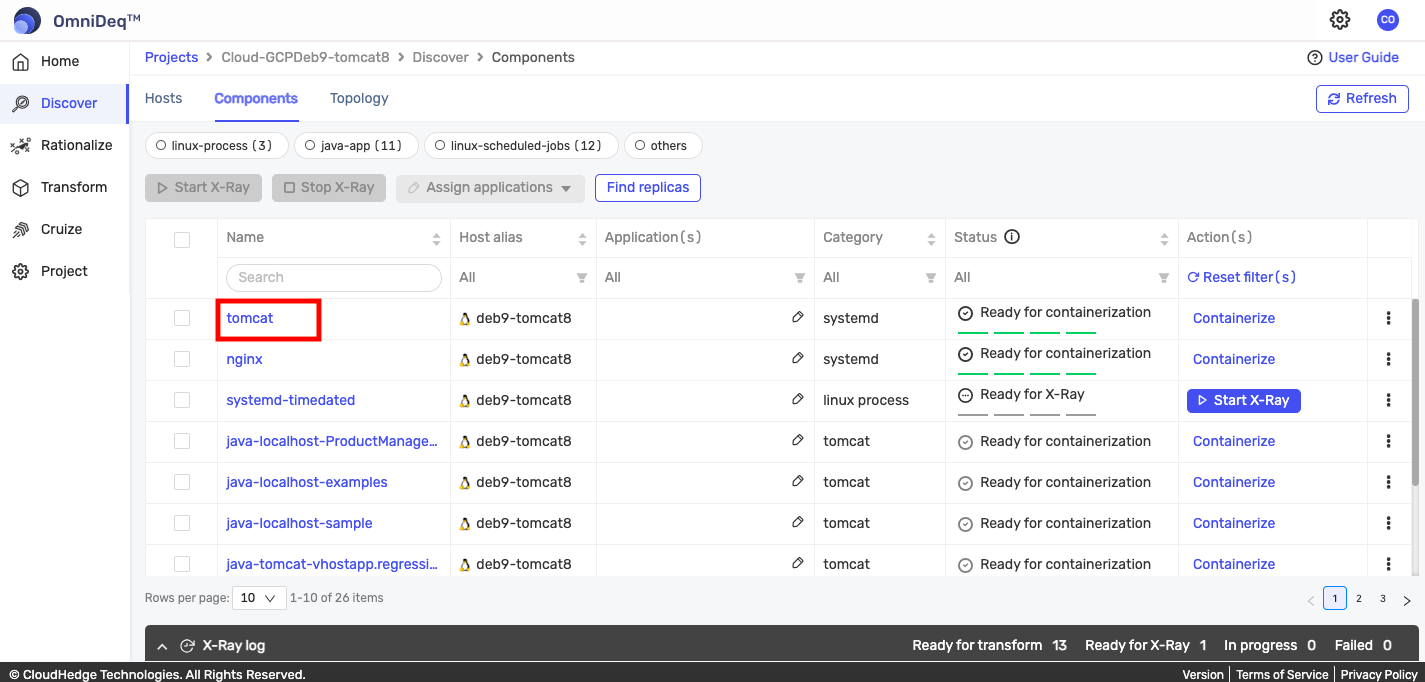
Task: Open the Application(s) filter dropdown
Action: (x=800, y=278)
